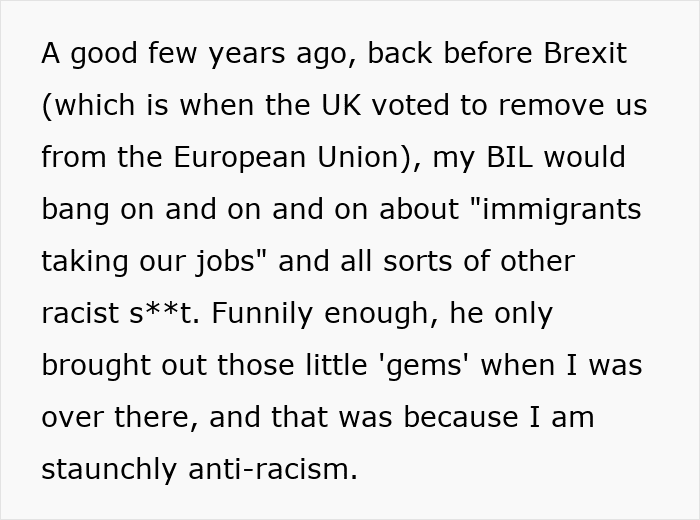Click the text "European Union)"
Viewport: 700px width, 520px height.
pos(293,157)
